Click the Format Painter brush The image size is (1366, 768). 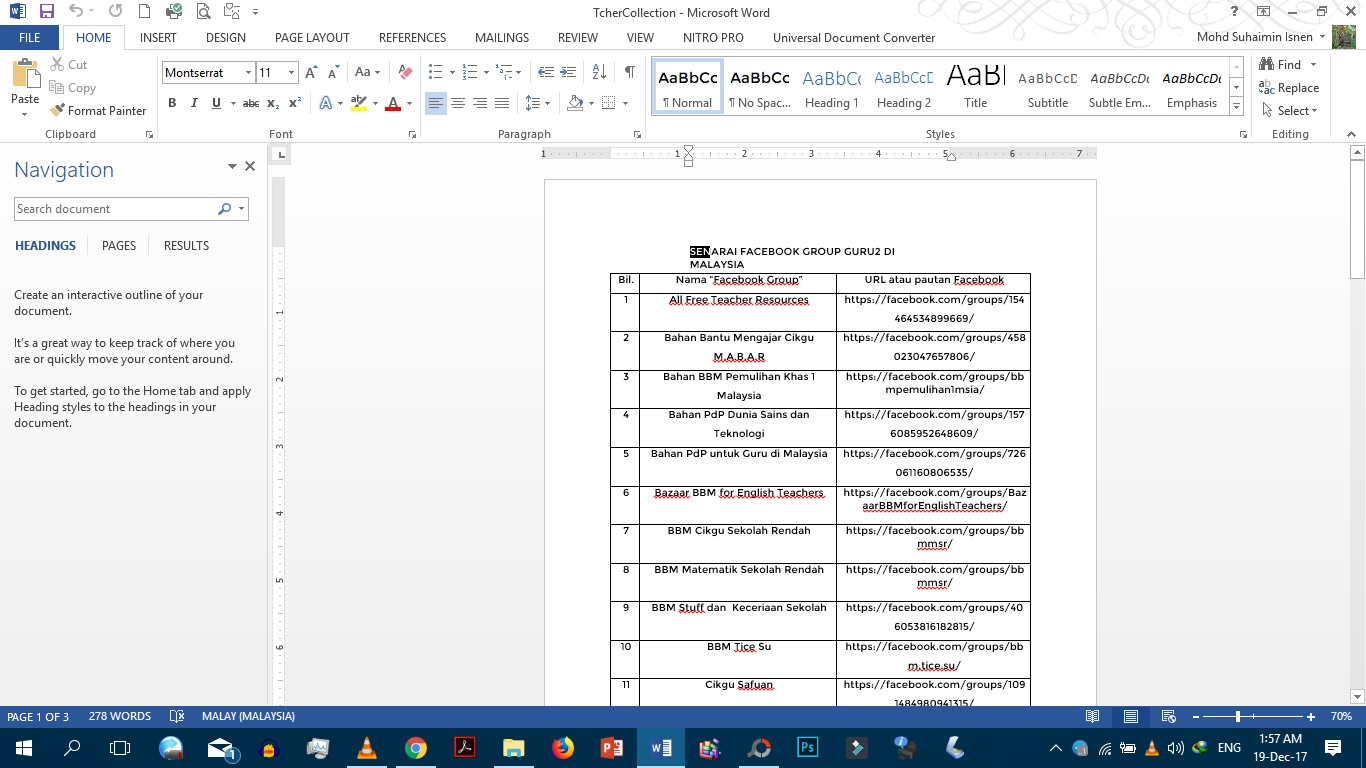pyautogui.click(x=98, y=111)
